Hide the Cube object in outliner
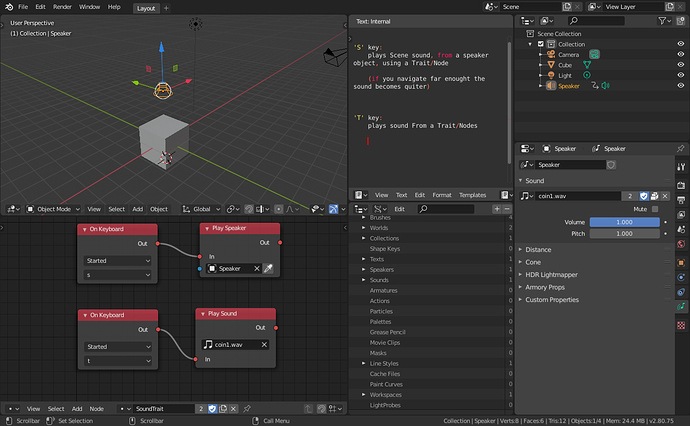Viewport: 690px width, 426px height. [x=680, y=65]
